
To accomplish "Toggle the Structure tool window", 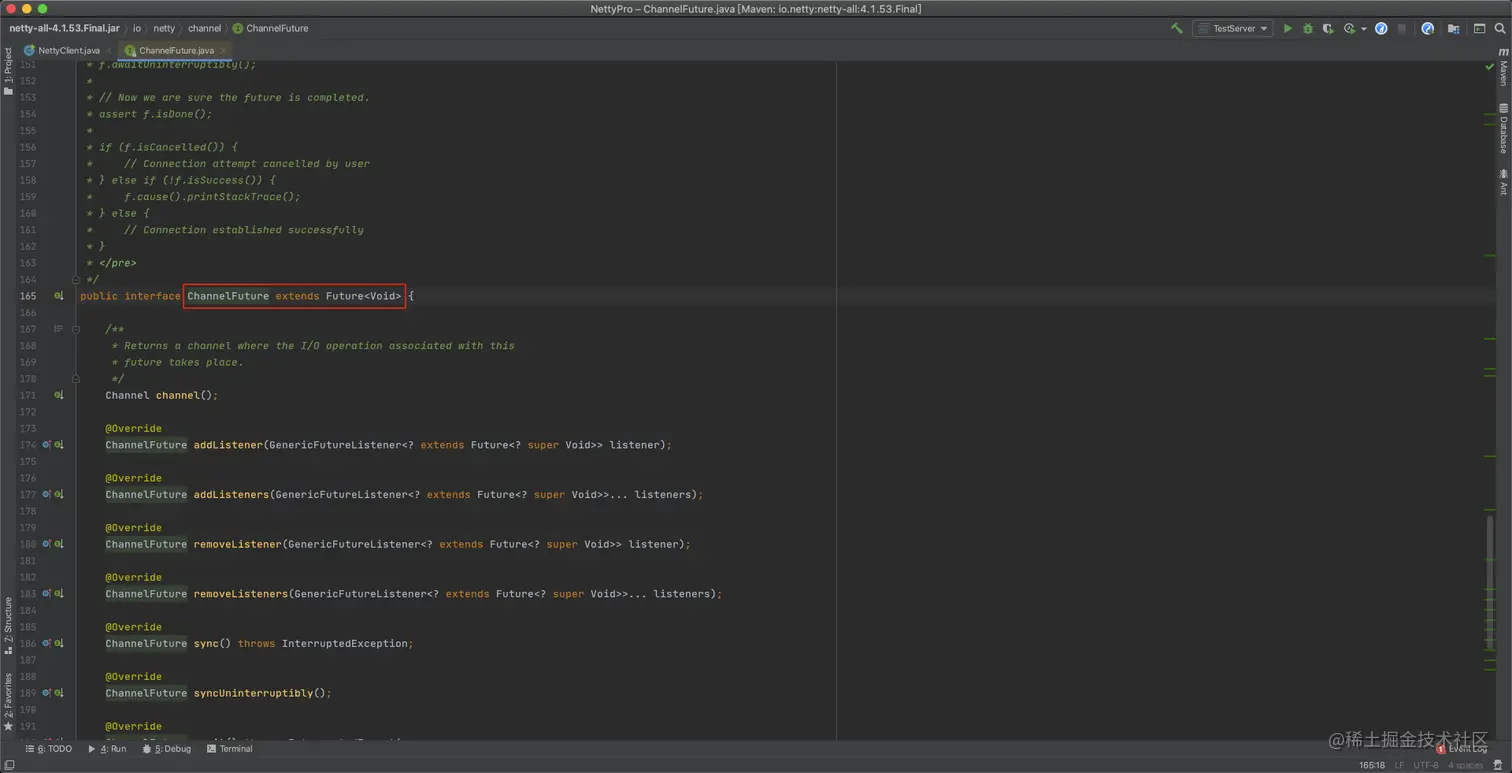I will [8, 625].
